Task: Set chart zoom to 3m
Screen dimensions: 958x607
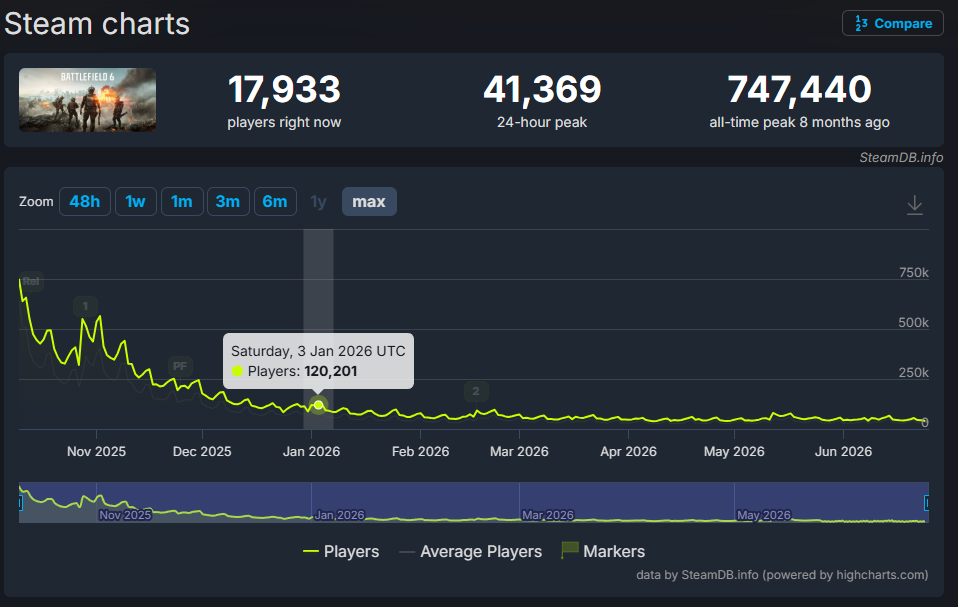Action: coord(228,202)
